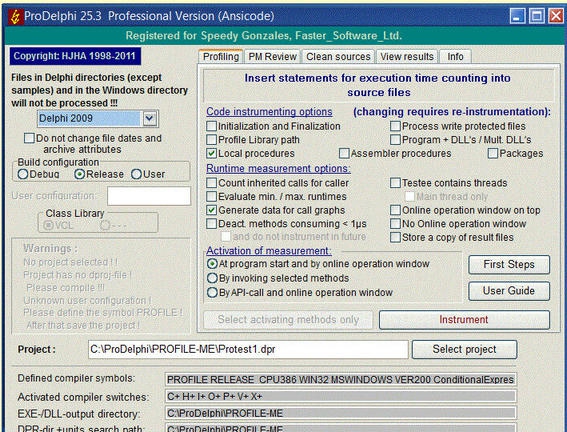Tick Program + DLL's / Mult. DLL's

click(x=395, y=140)
